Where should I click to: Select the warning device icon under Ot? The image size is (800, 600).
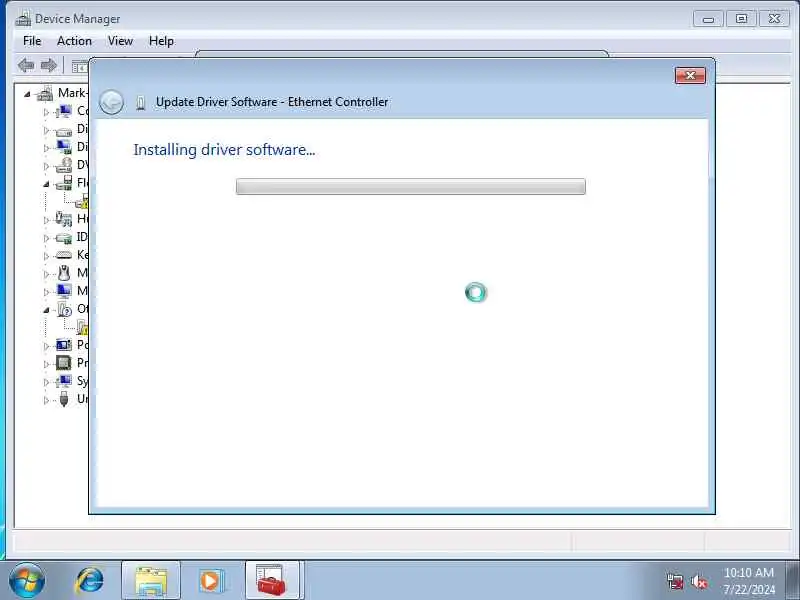[83, 327]
